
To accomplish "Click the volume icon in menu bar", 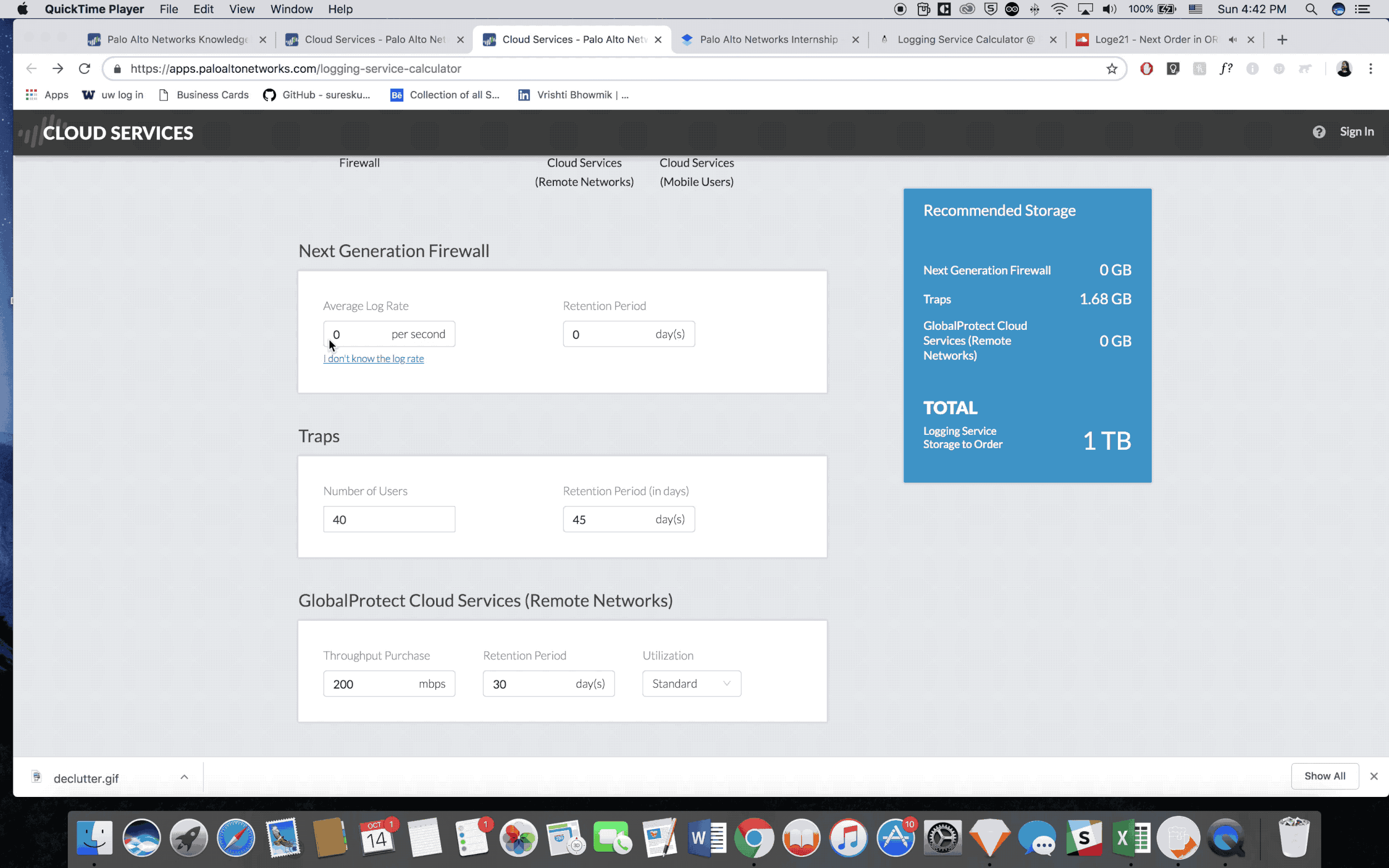I will tap(1110, 9).
